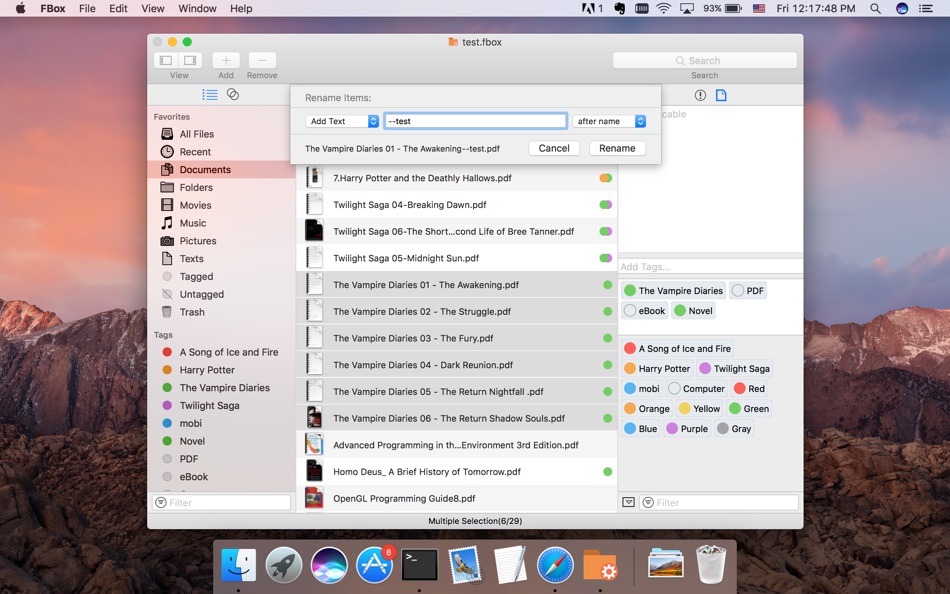This screenshot has height=594, width=950.
Task: Open the Edit menu
Action: point(118,8)
